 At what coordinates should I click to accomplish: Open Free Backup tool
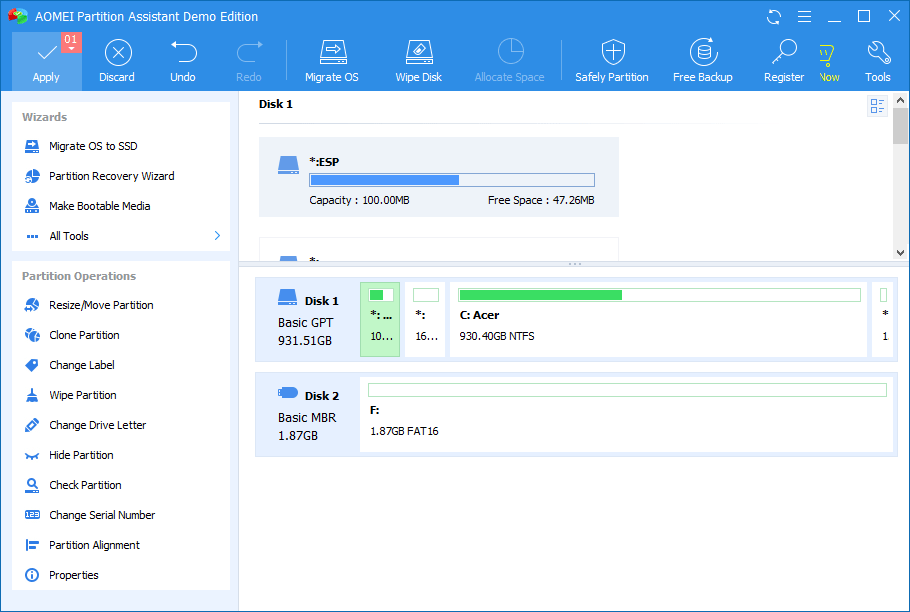703,61
